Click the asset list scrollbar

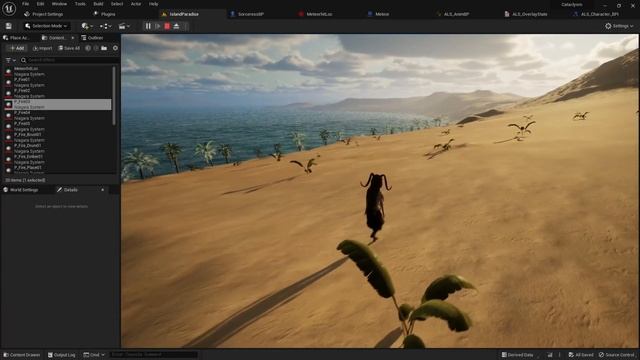[x=114, y=96]
